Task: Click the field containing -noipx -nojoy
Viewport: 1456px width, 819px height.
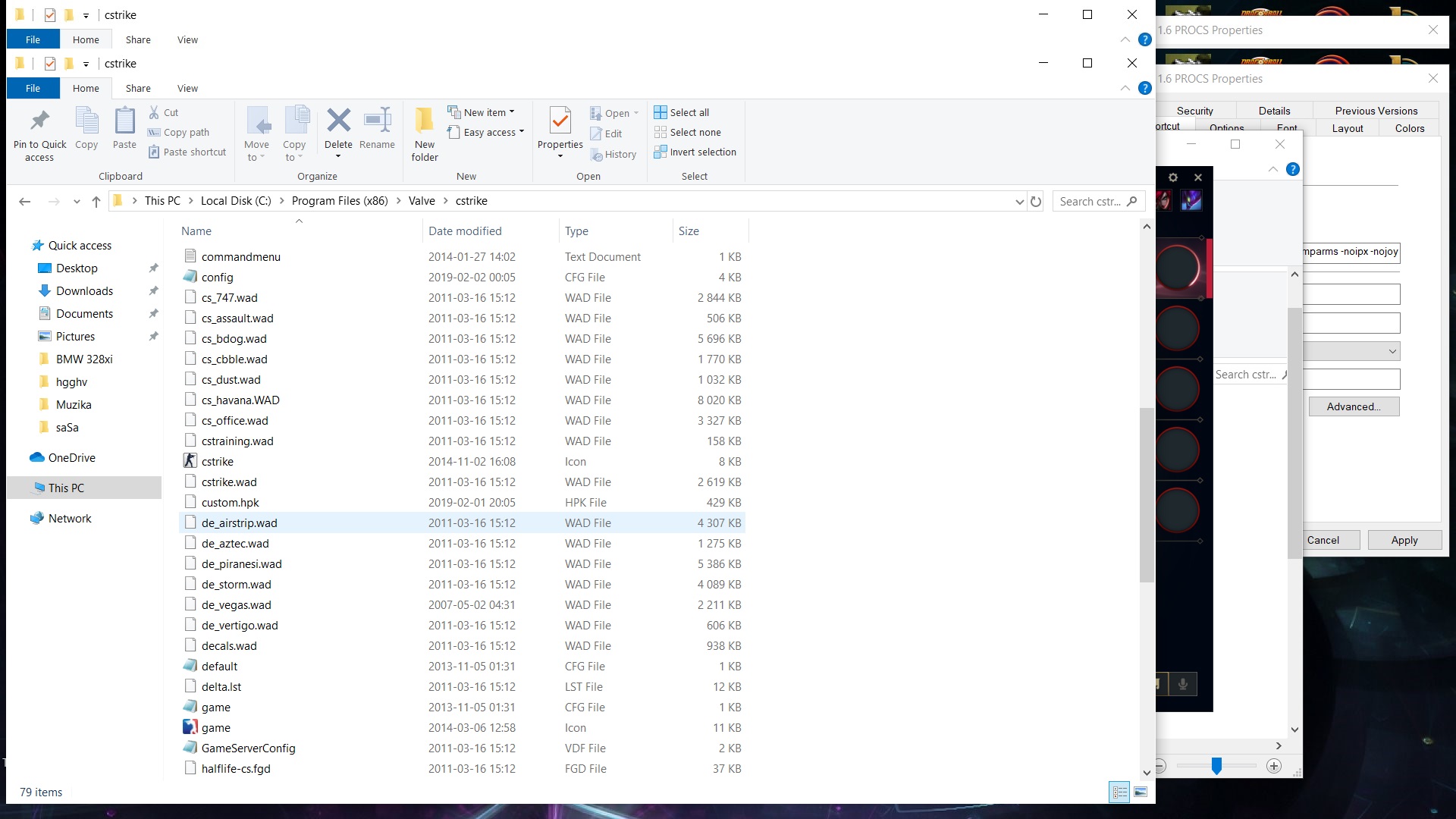Action: pos(1351,252)
